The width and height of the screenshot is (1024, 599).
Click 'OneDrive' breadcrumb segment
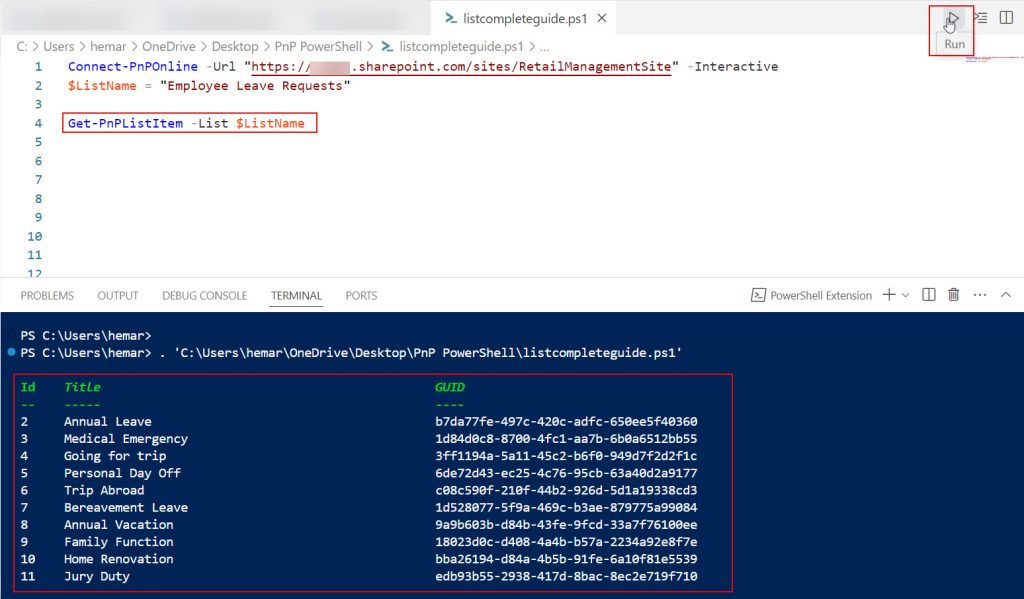(168, 46)
